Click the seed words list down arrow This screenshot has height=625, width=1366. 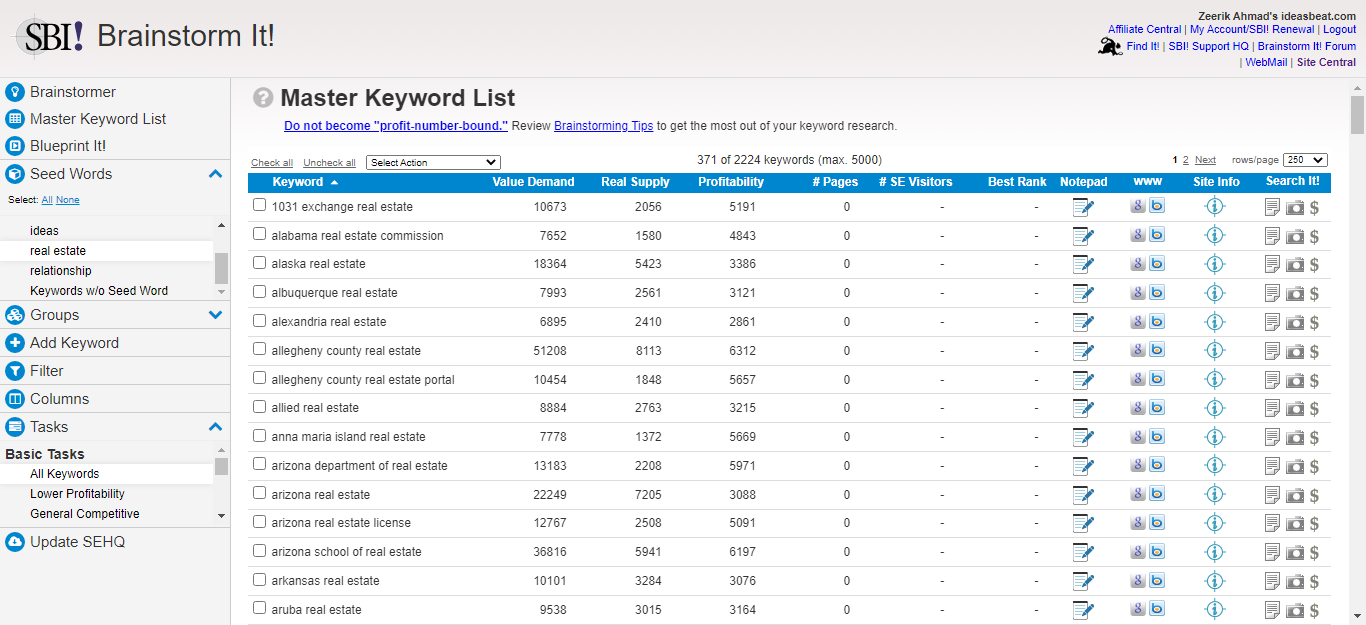[x=221, y=291]
